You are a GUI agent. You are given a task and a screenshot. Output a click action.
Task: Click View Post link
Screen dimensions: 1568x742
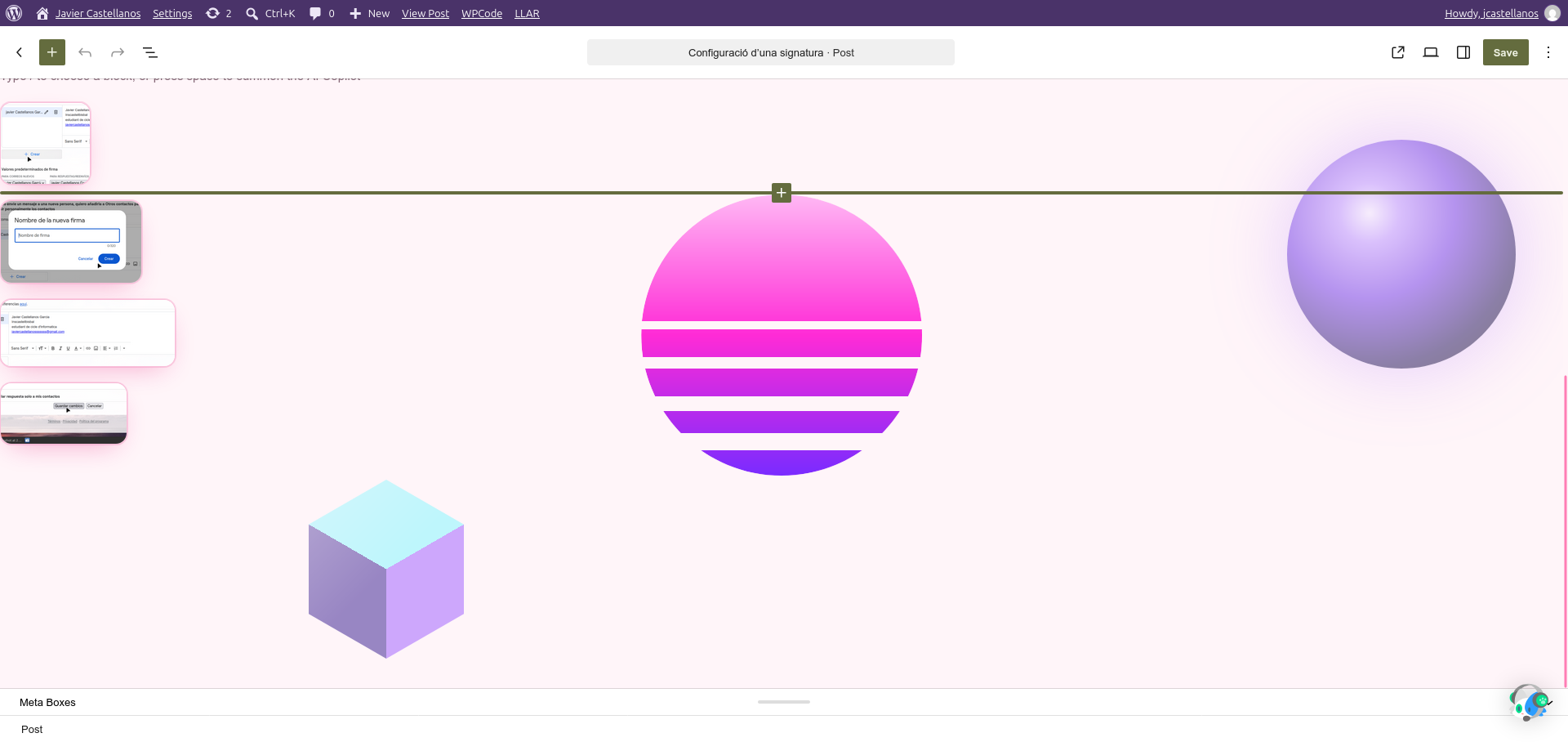pyautogui.click(x=425, y=13)
